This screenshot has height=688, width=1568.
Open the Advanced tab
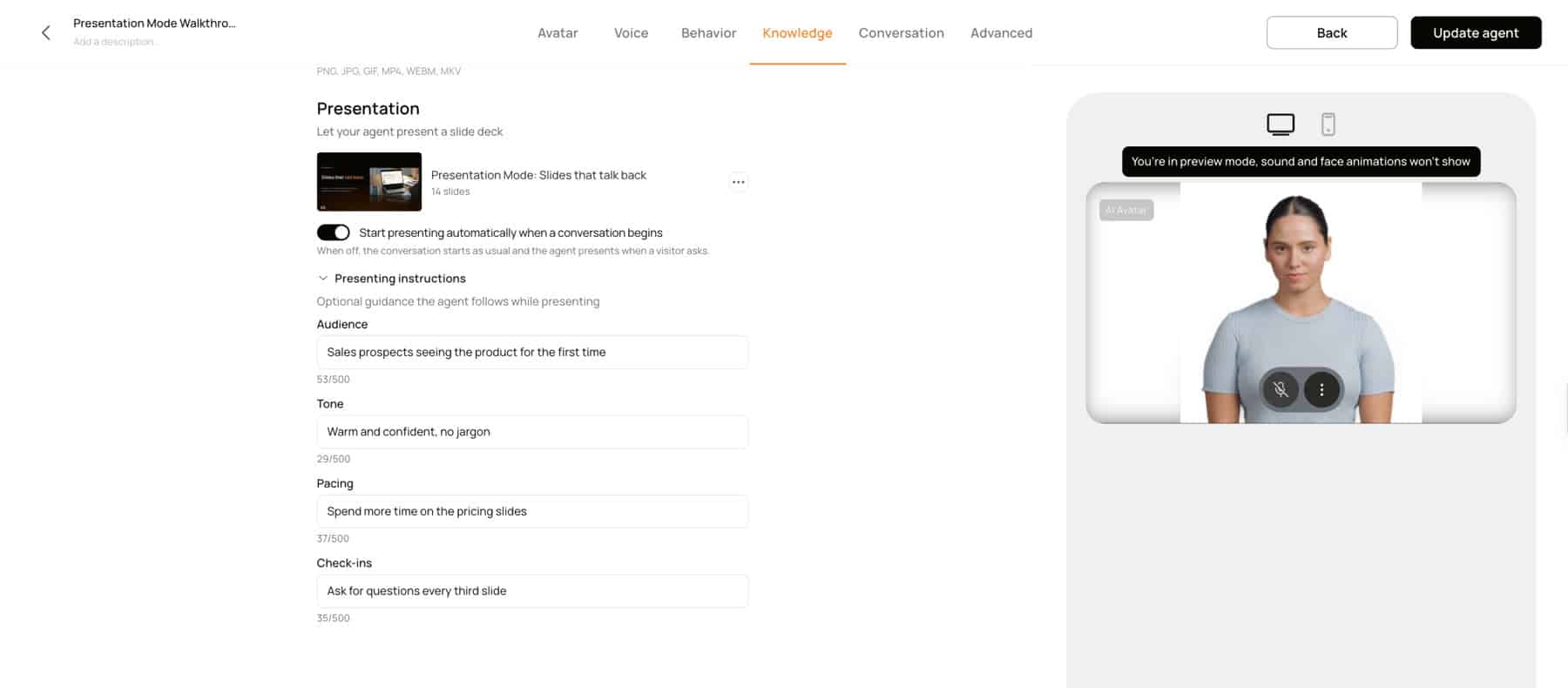tap(1001, 33)
